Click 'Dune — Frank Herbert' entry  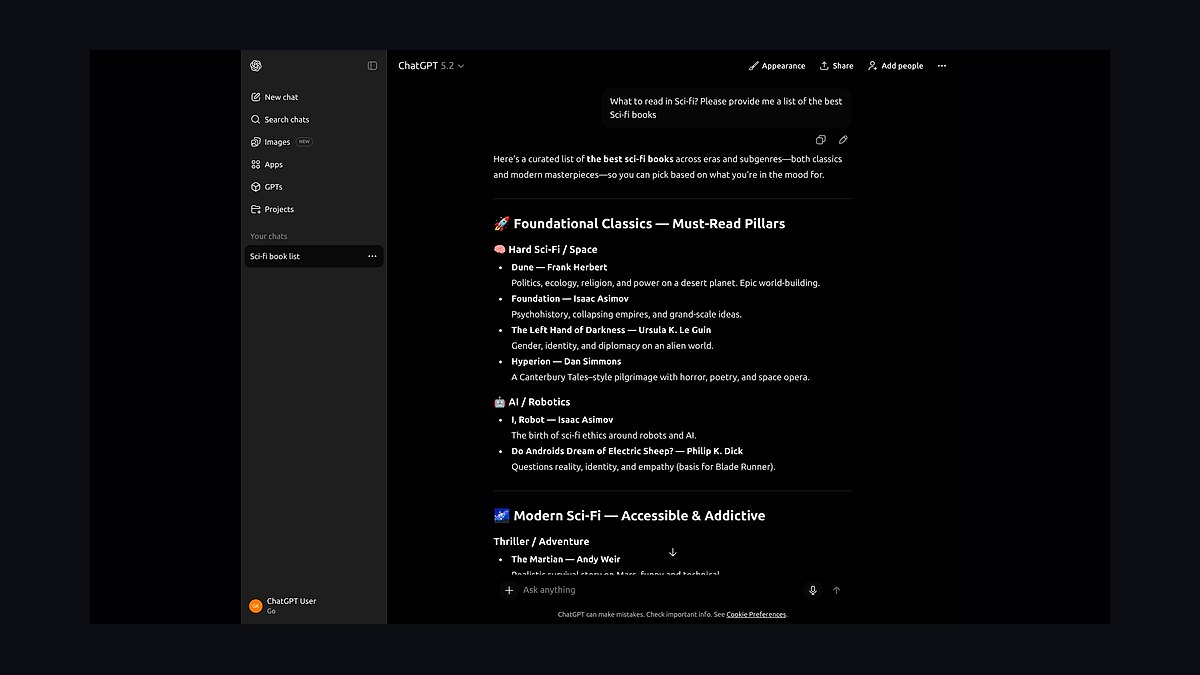pos(559,267)
